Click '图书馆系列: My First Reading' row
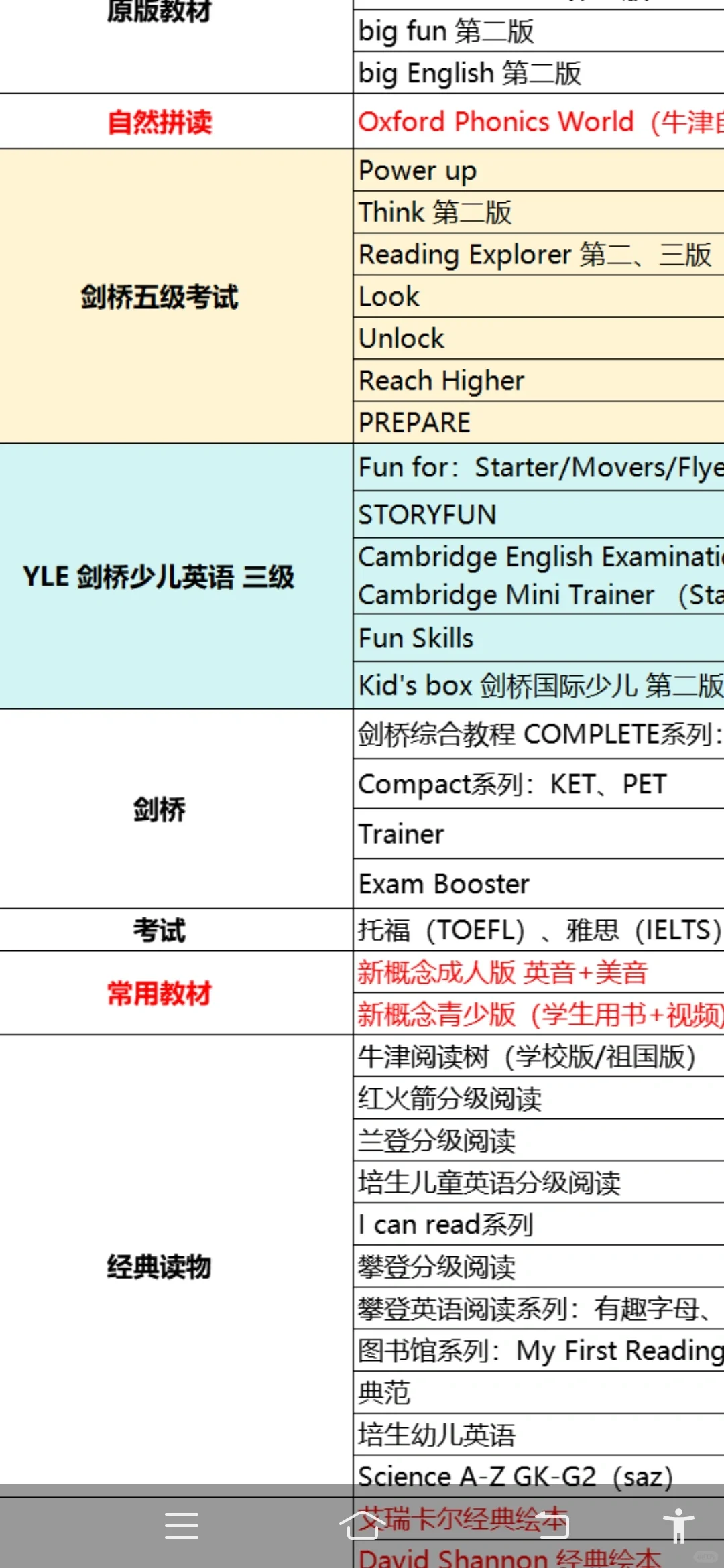Screen dimensions: 724x1568 539,1351
